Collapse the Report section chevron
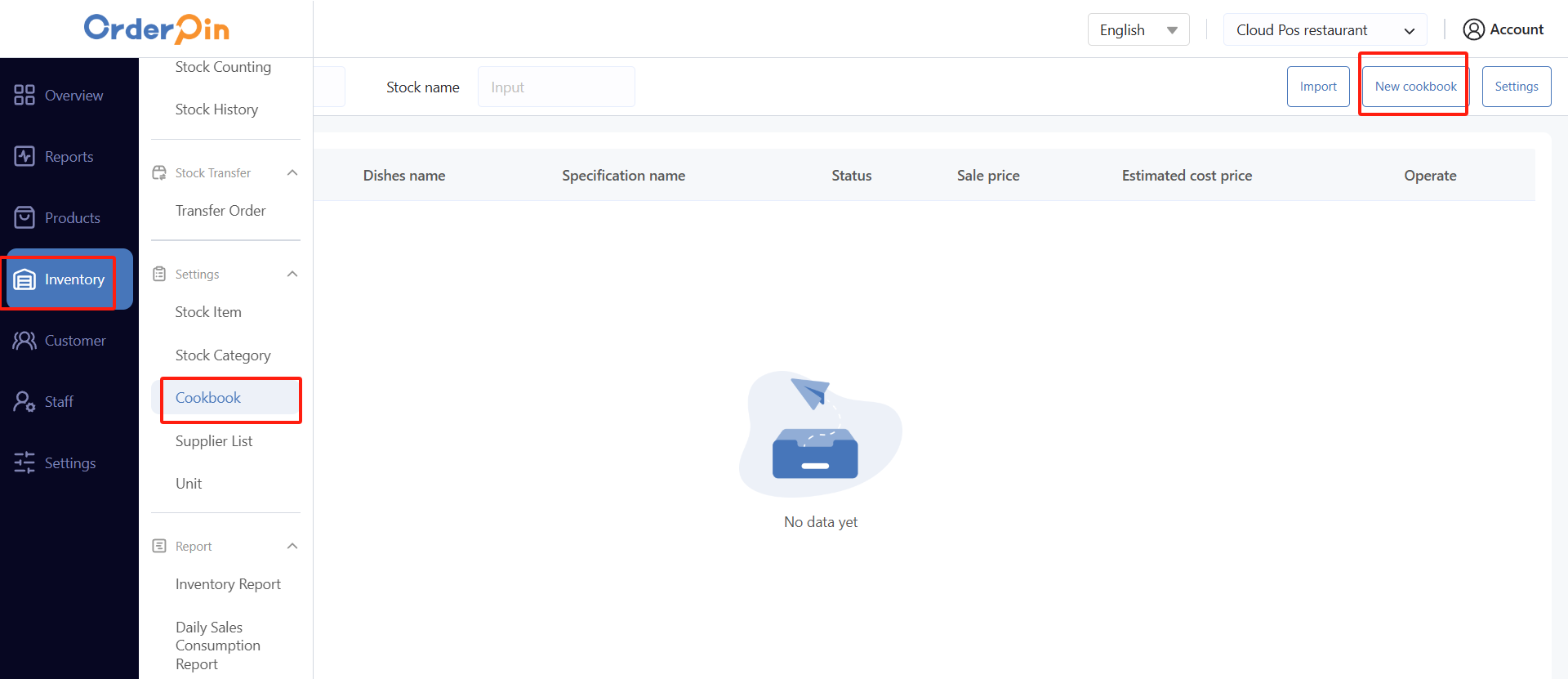1568x679 pixels. 292,546
